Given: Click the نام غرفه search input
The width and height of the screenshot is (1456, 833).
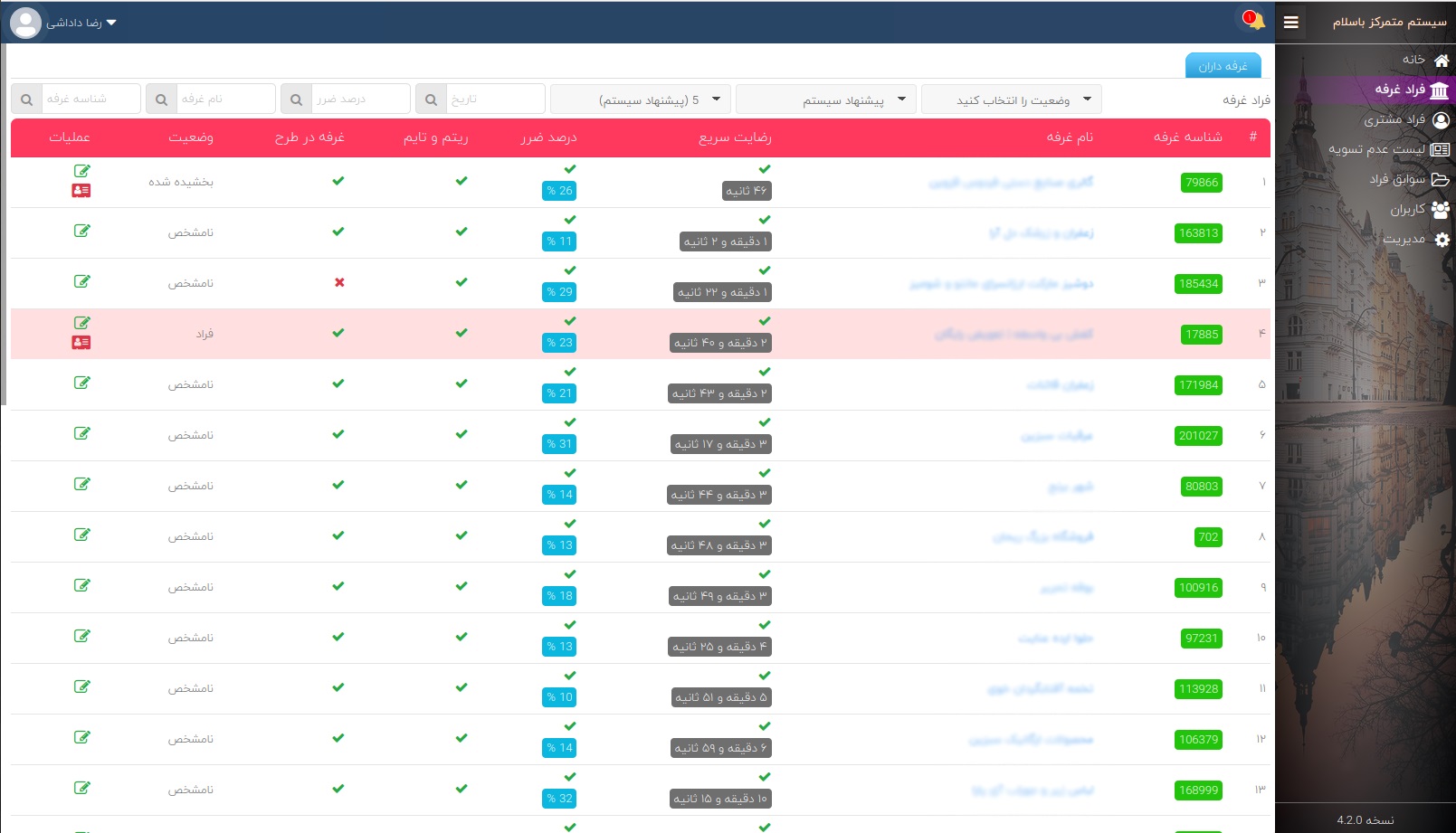Looking at the screenshot, I should pyautogui.click(x=226, y=99).
